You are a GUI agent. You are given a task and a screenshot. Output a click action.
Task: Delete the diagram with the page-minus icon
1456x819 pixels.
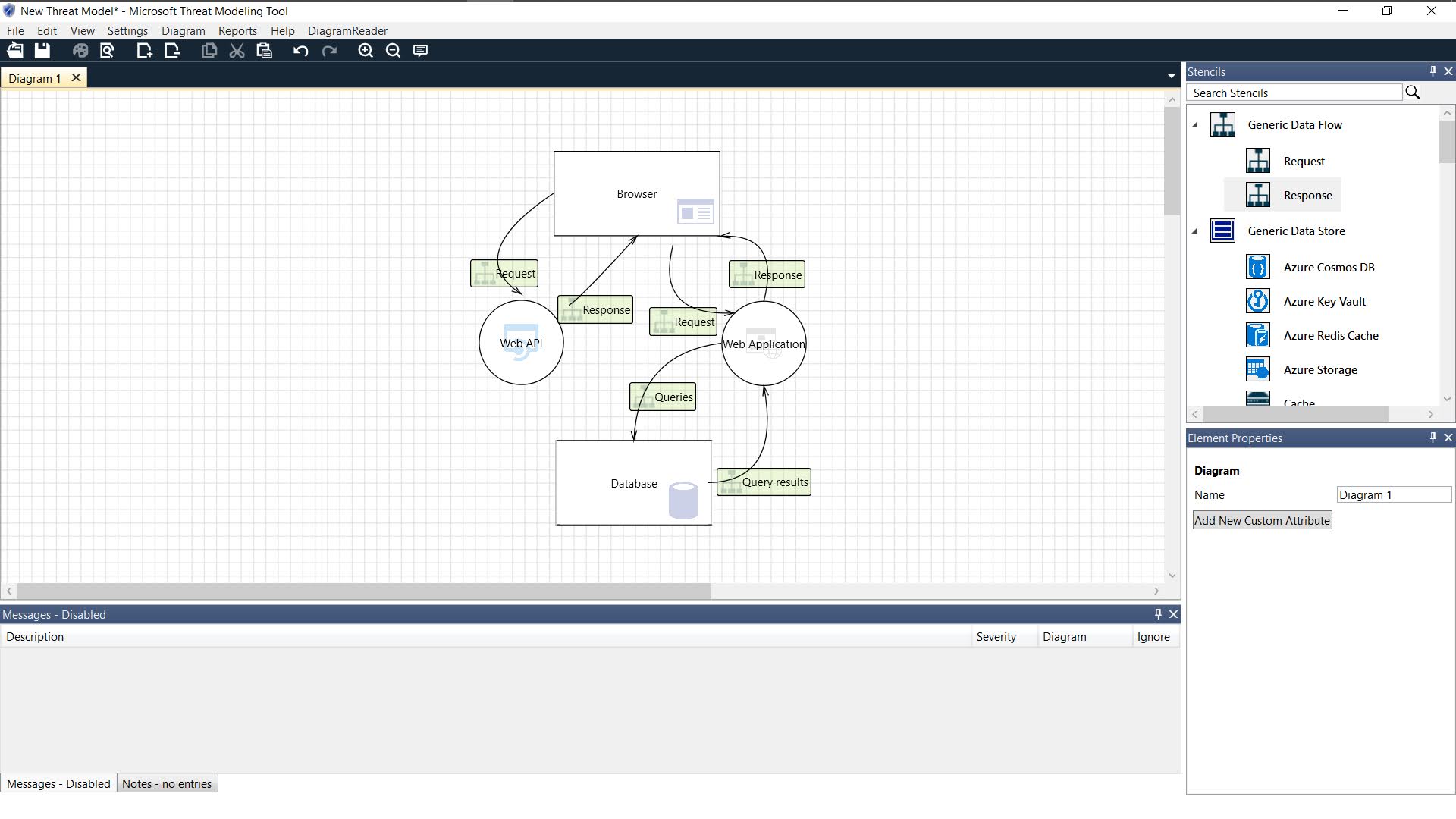172,51
